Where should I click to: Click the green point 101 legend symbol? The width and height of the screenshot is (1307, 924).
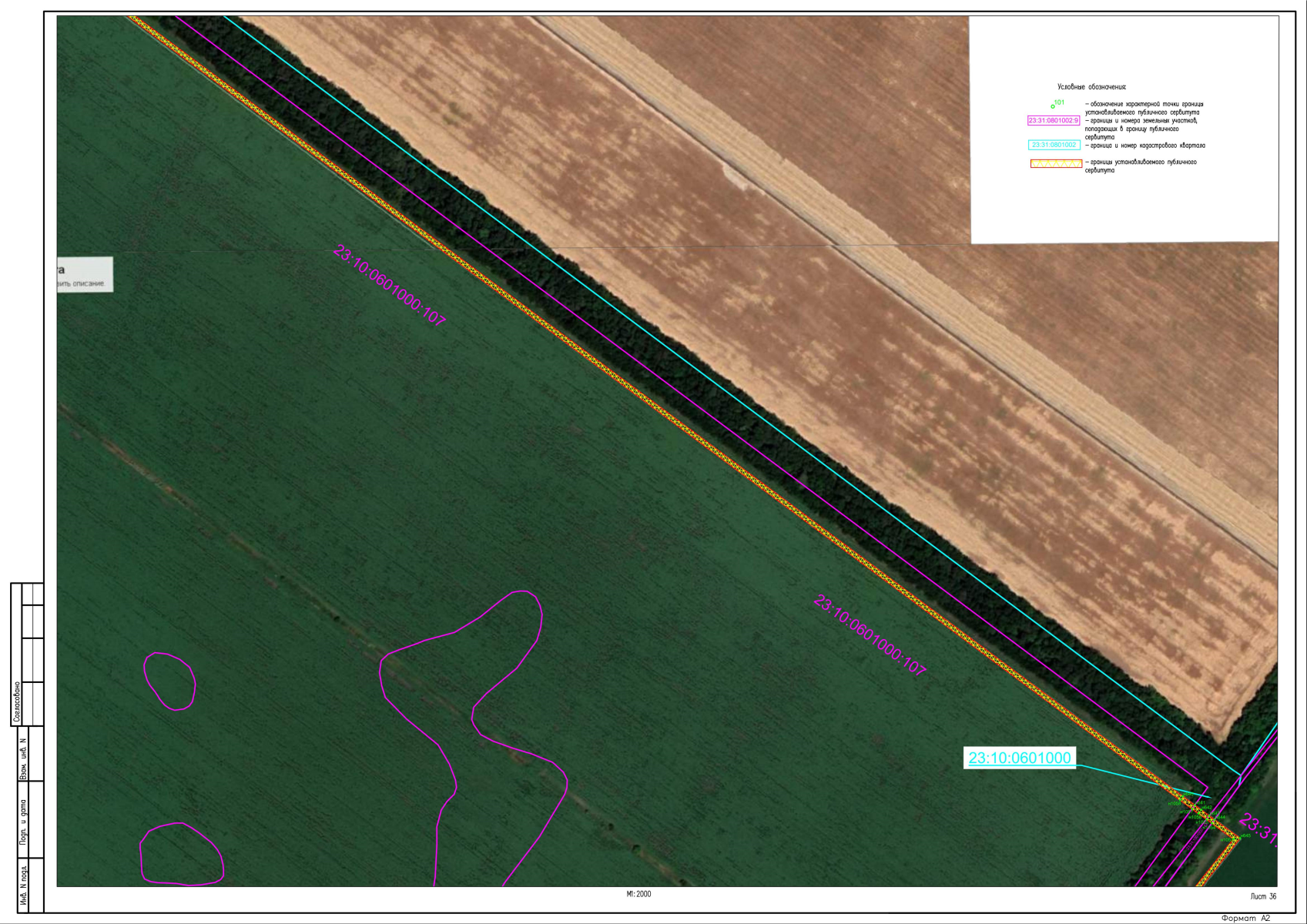pyautogui.click(x=1053, y=105)
